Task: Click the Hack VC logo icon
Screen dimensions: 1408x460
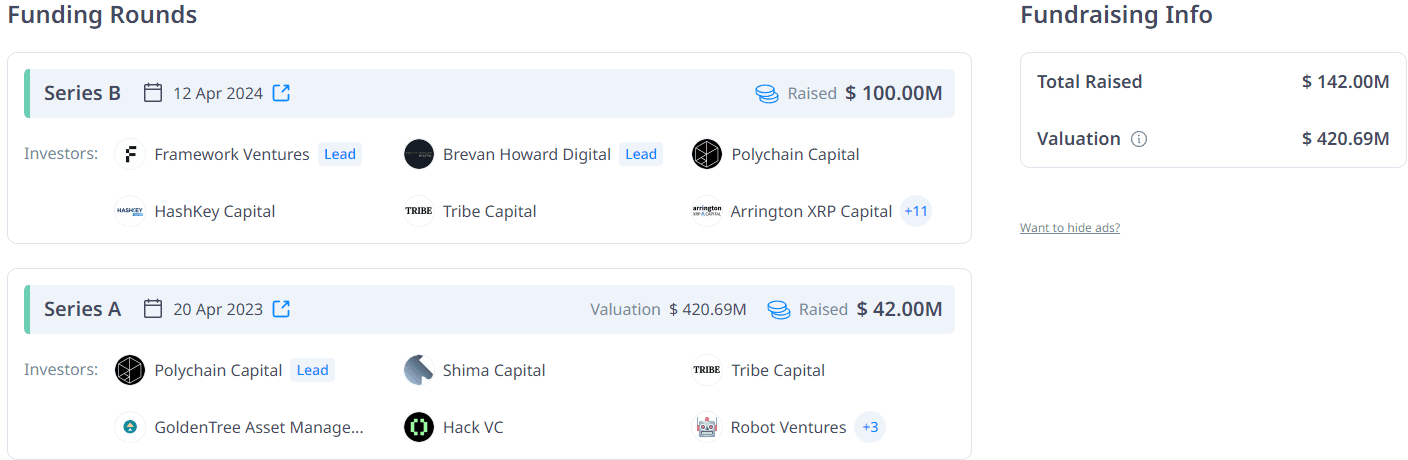Action: pyautogui.click(x=419, y=427)
